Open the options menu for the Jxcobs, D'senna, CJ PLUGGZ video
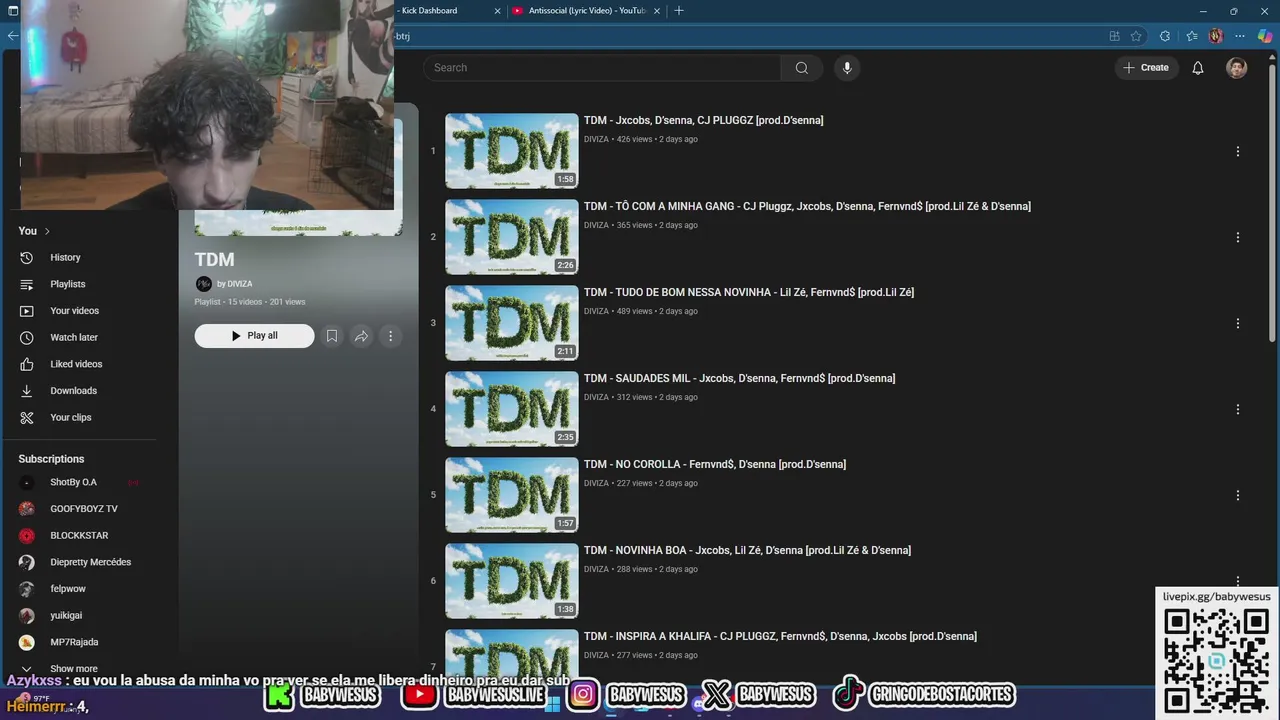 (1237, 151)
